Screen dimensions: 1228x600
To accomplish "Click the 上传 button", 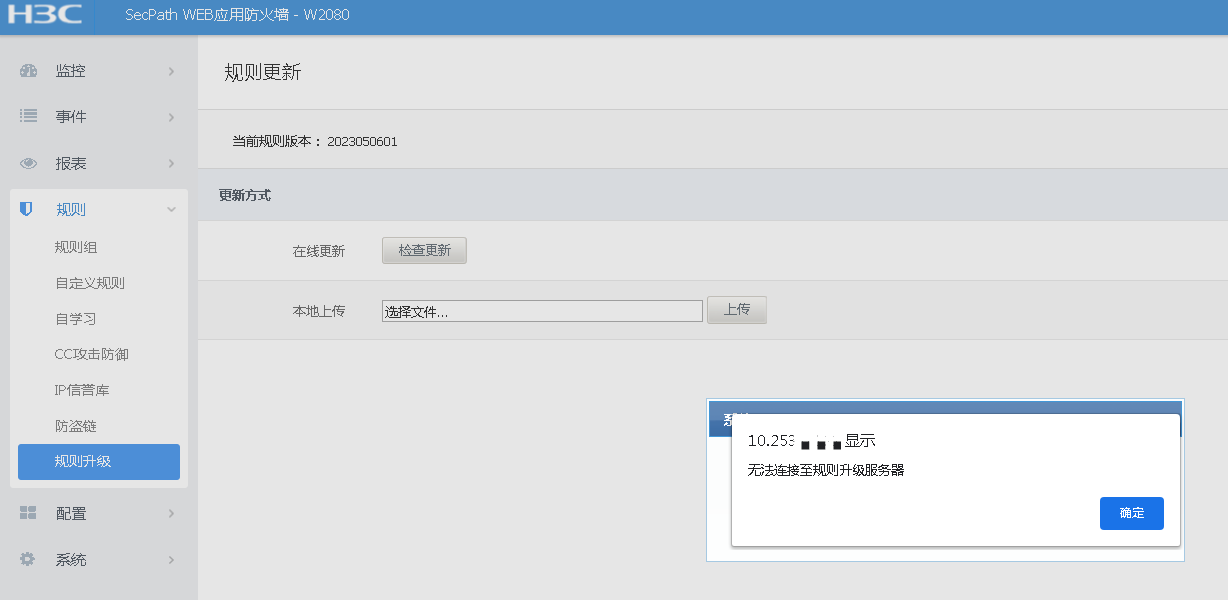I will tap(737, 310).
